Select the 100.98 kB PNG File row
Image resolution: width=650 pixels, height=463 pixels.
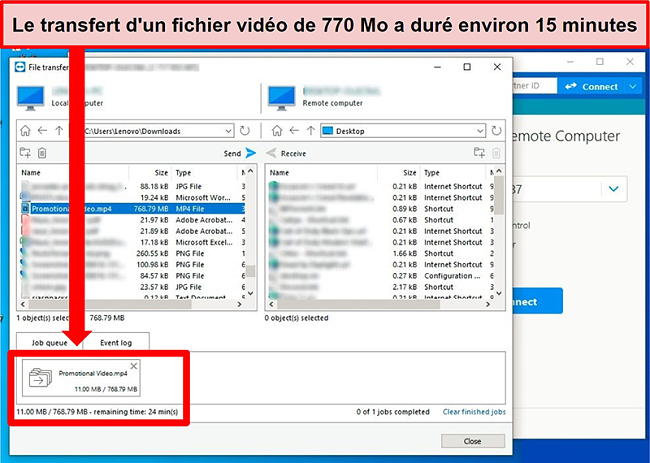tap(133, 264)
